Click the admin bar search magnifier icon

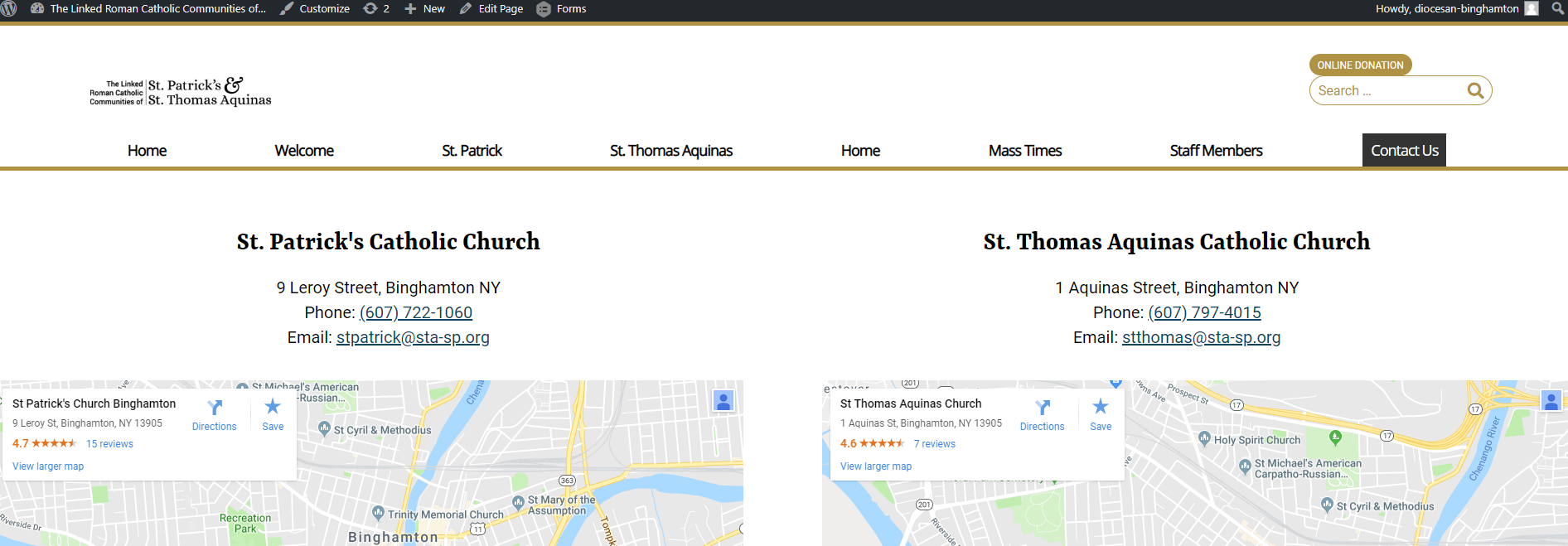(x=1557, y=9)
